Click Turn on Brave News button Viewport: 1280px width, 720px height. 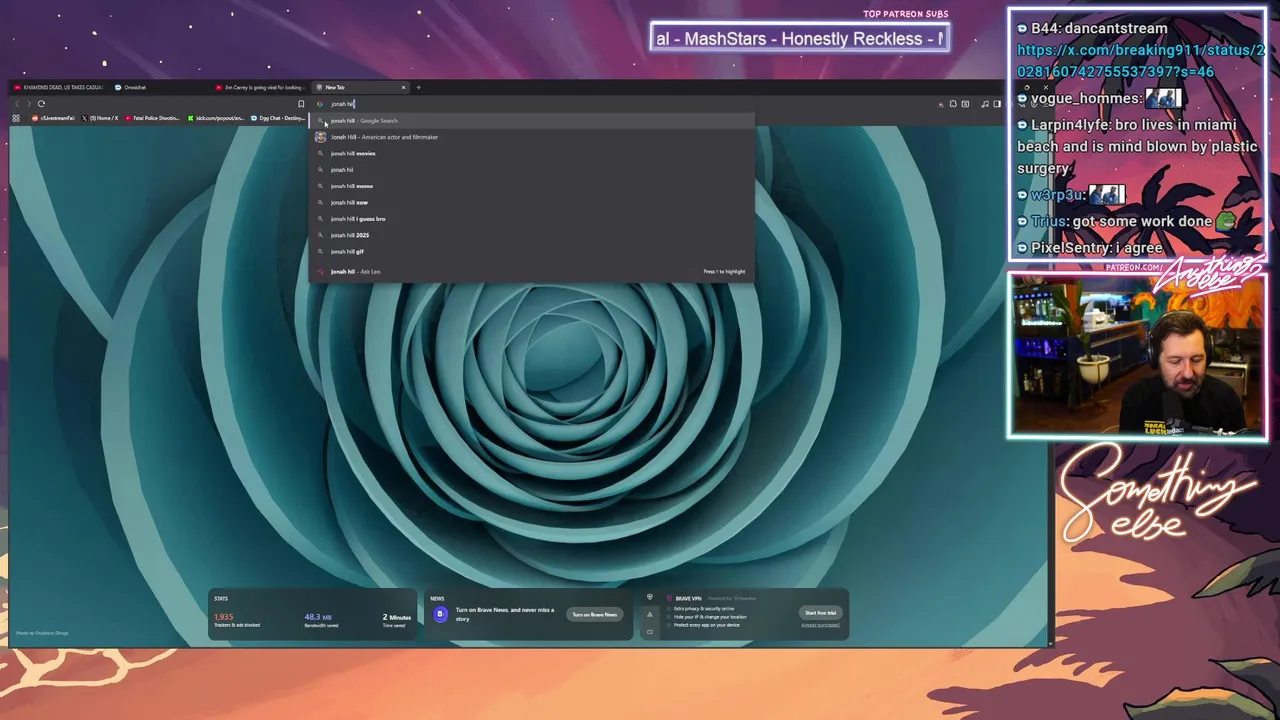pyautogui.click(x=594, y=614)
